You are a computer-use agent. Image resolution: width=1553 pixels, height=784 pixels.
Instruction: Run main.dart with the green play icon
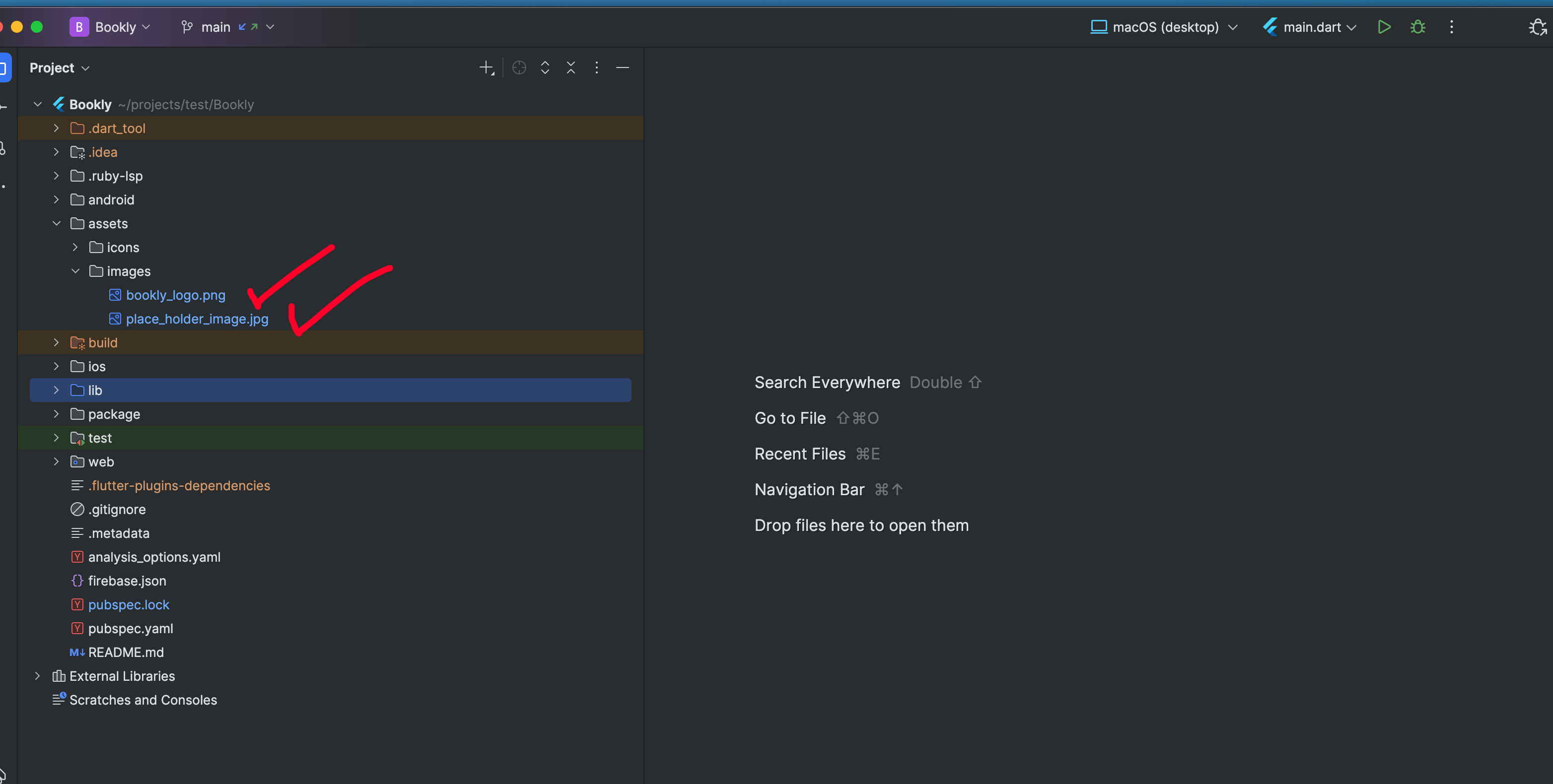[x=1384, y=27]
